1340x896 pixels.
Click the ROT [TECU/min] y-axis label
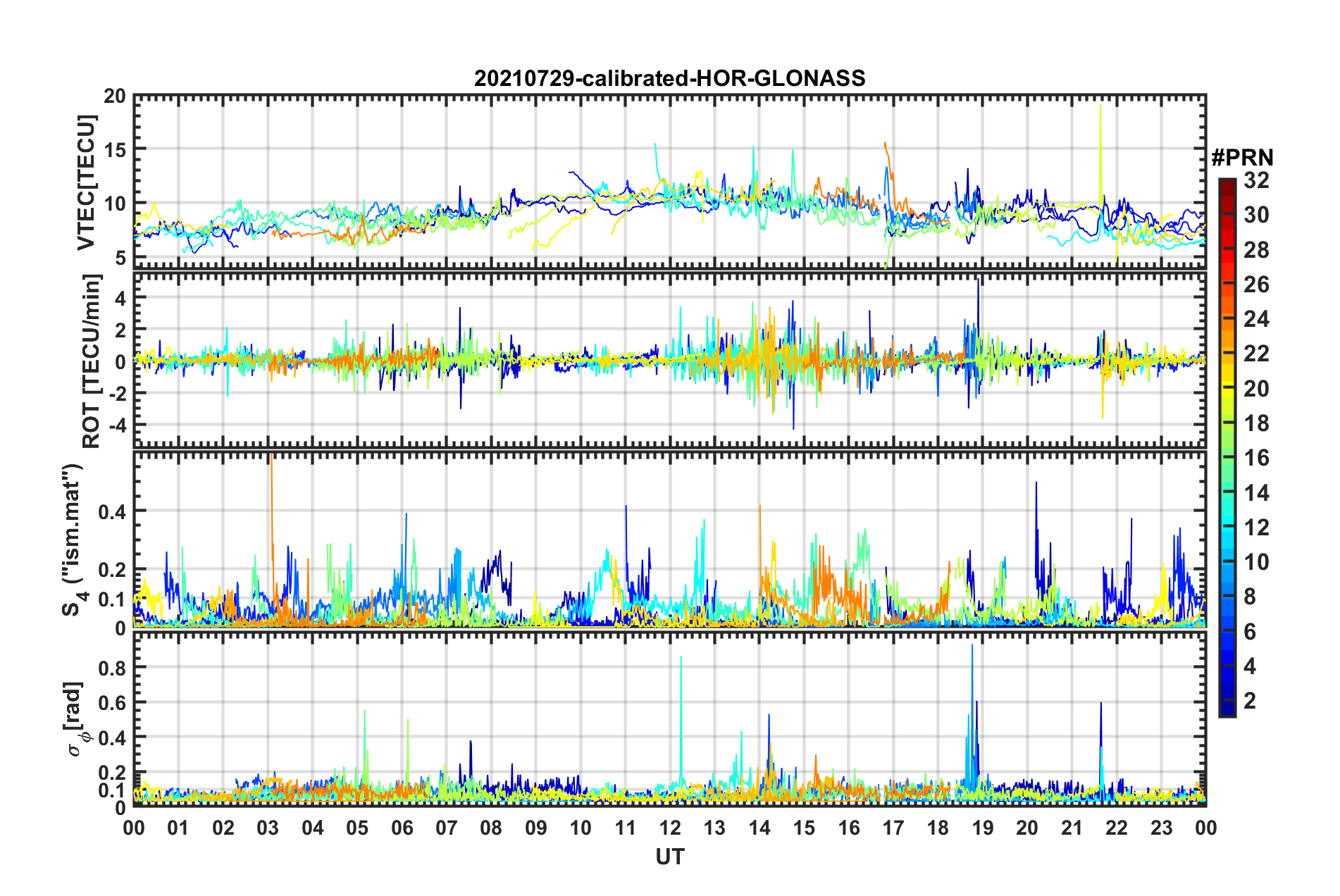(92, 361)
